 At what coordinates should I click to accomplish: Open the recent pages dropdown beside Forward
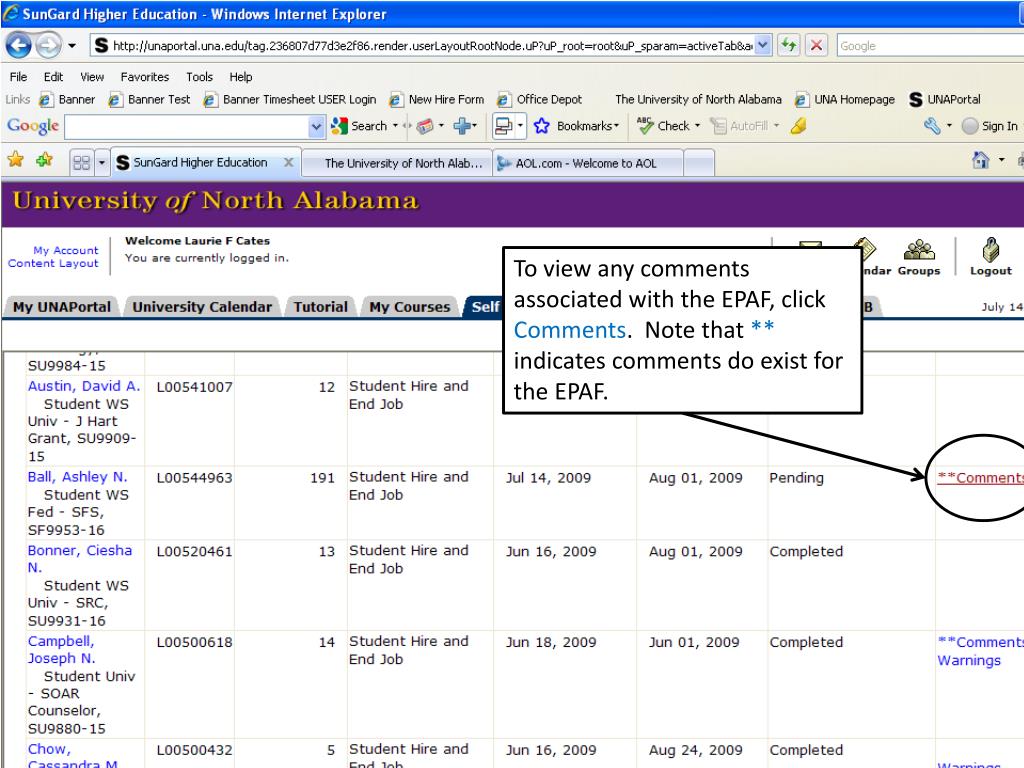[72, 46]
